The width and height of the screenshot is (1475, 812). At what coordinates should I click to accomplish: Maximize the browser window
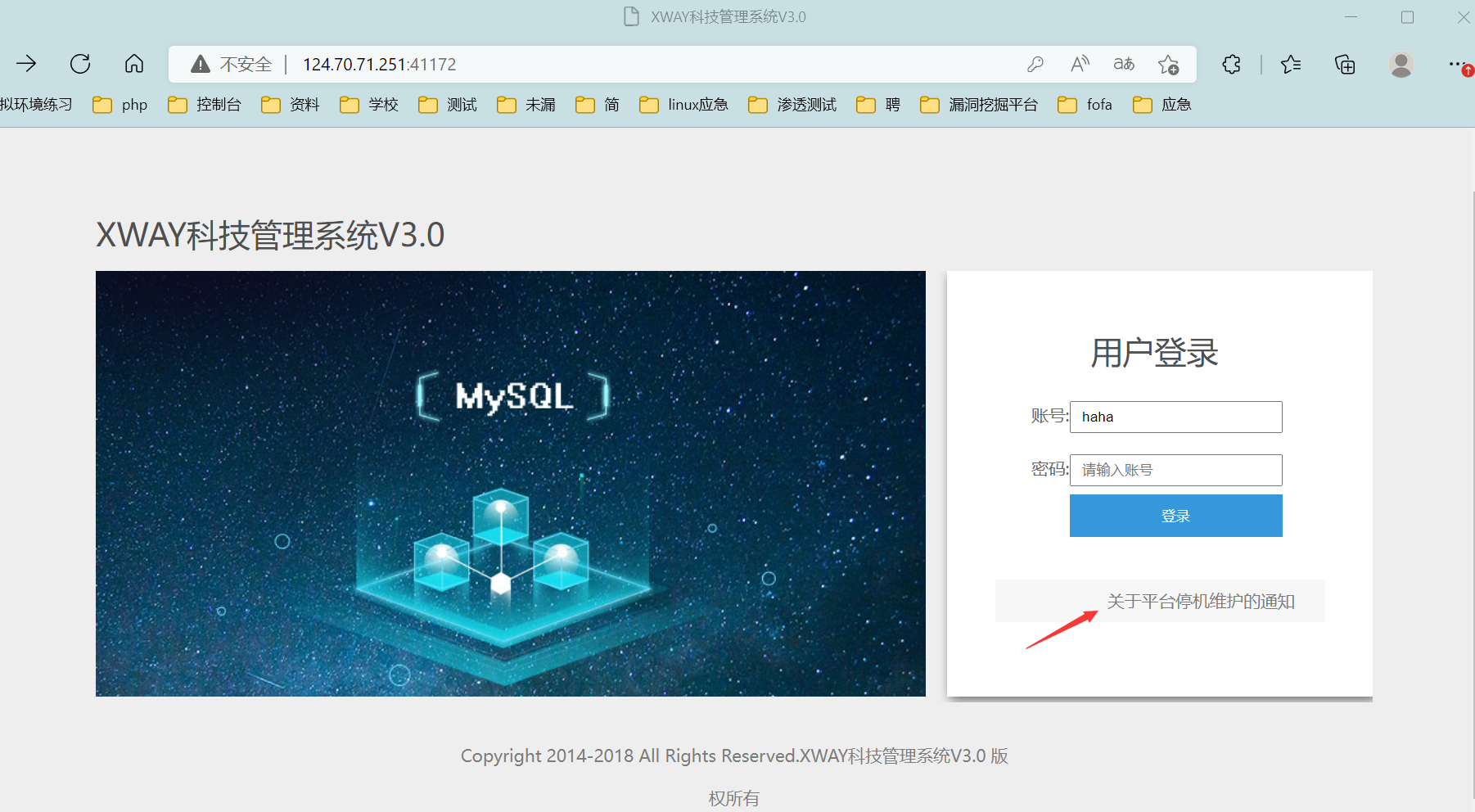tap(1408, 16)
